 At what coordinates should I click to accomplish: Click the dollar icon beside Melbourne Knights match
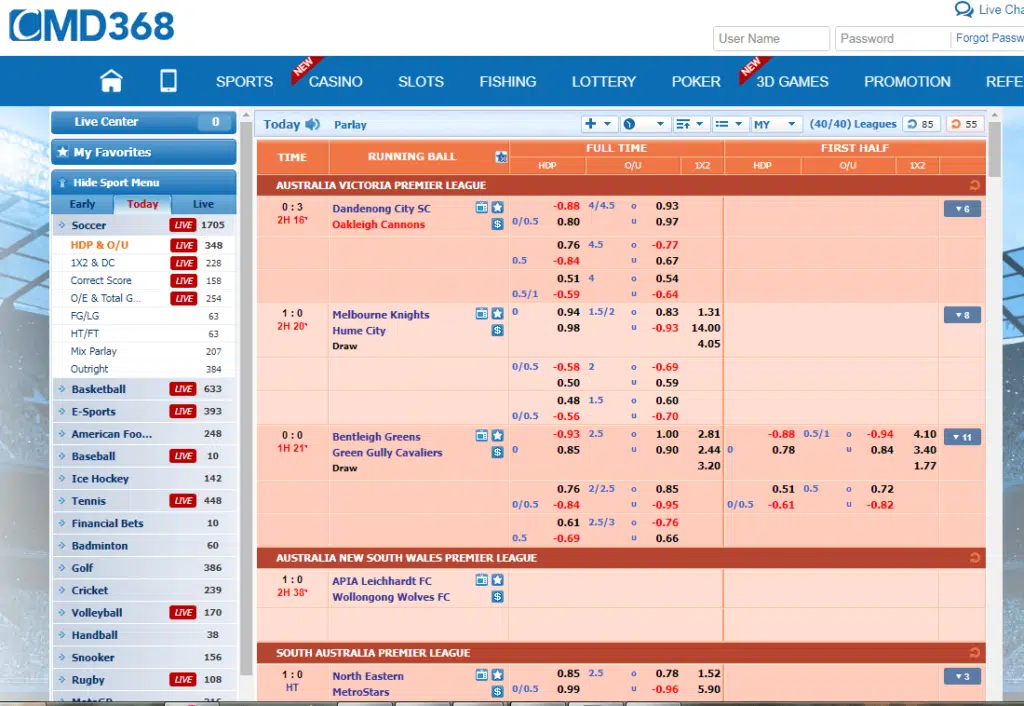tap(498, 328)
